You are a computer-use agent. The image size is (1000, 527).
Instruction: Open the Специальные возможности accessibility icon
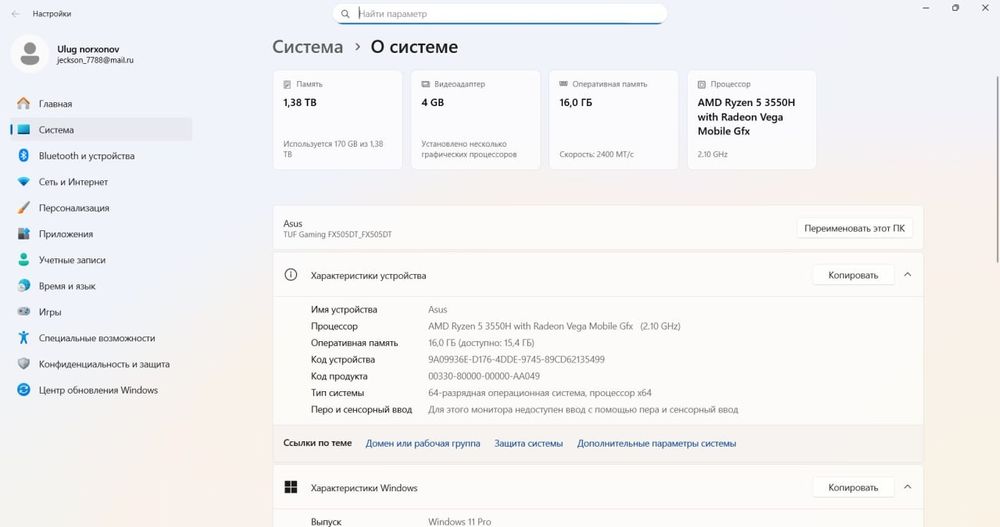pyautogui.click(x=24, y=338)
